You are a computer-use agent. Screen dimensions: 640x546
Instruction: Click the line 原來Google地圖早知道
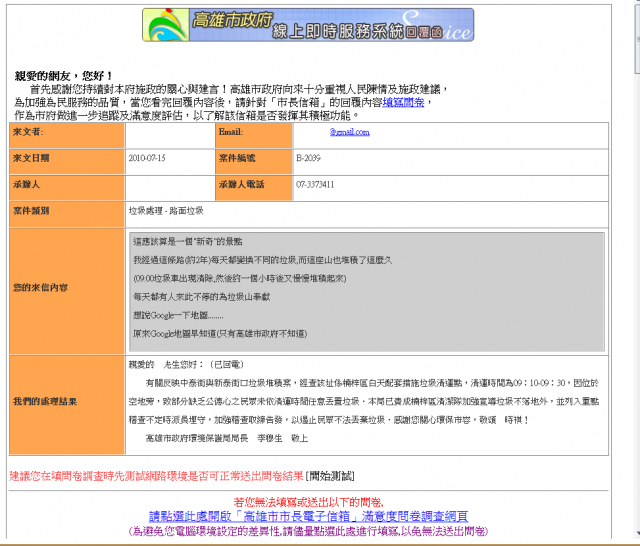point(220,334)
